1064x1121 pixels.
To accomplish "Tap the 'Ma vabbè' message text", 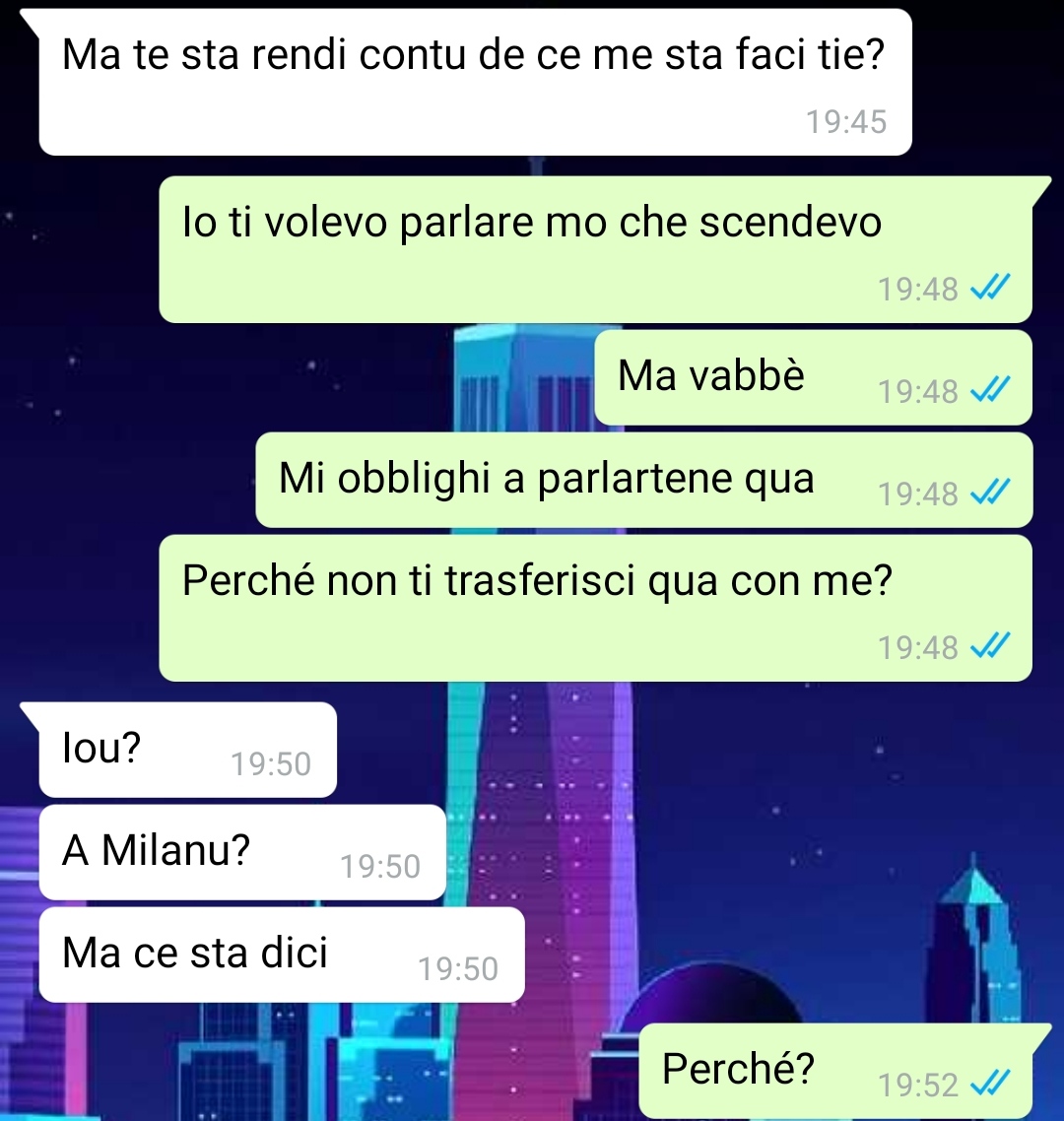I will pyautogui.click(x=710, y=375).
